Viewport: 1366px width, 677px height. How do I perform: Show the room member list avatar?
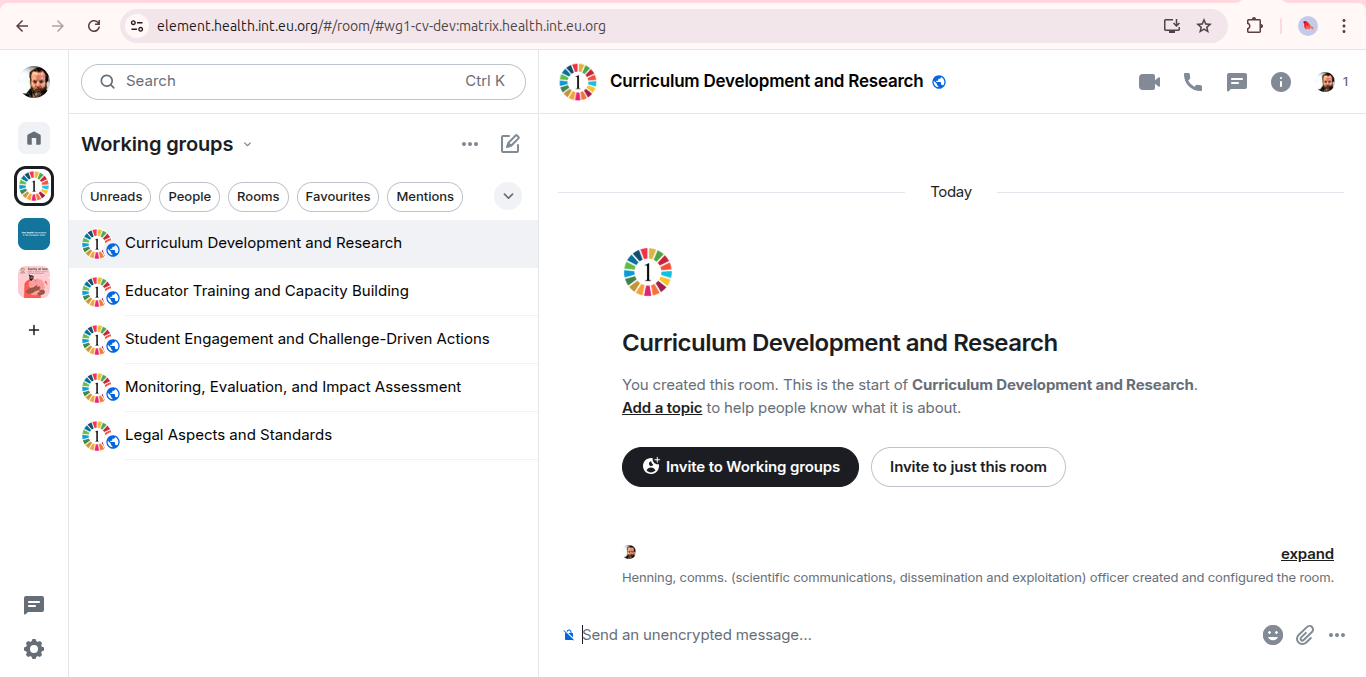tap(1326, 82)
